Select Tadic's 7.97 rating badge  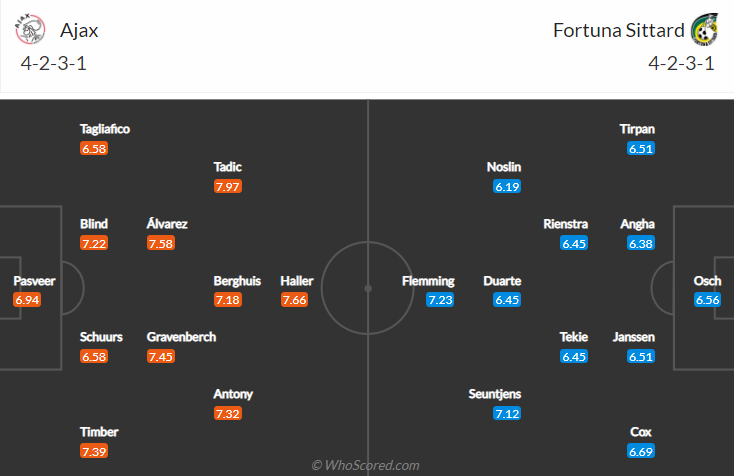pos(227,186)
